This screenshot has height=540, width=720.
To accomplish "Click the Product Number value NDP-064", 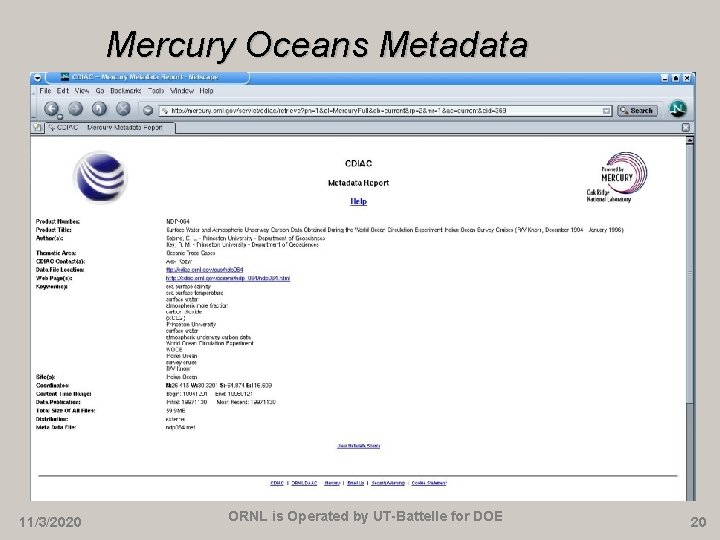I will tap(178, 221).
